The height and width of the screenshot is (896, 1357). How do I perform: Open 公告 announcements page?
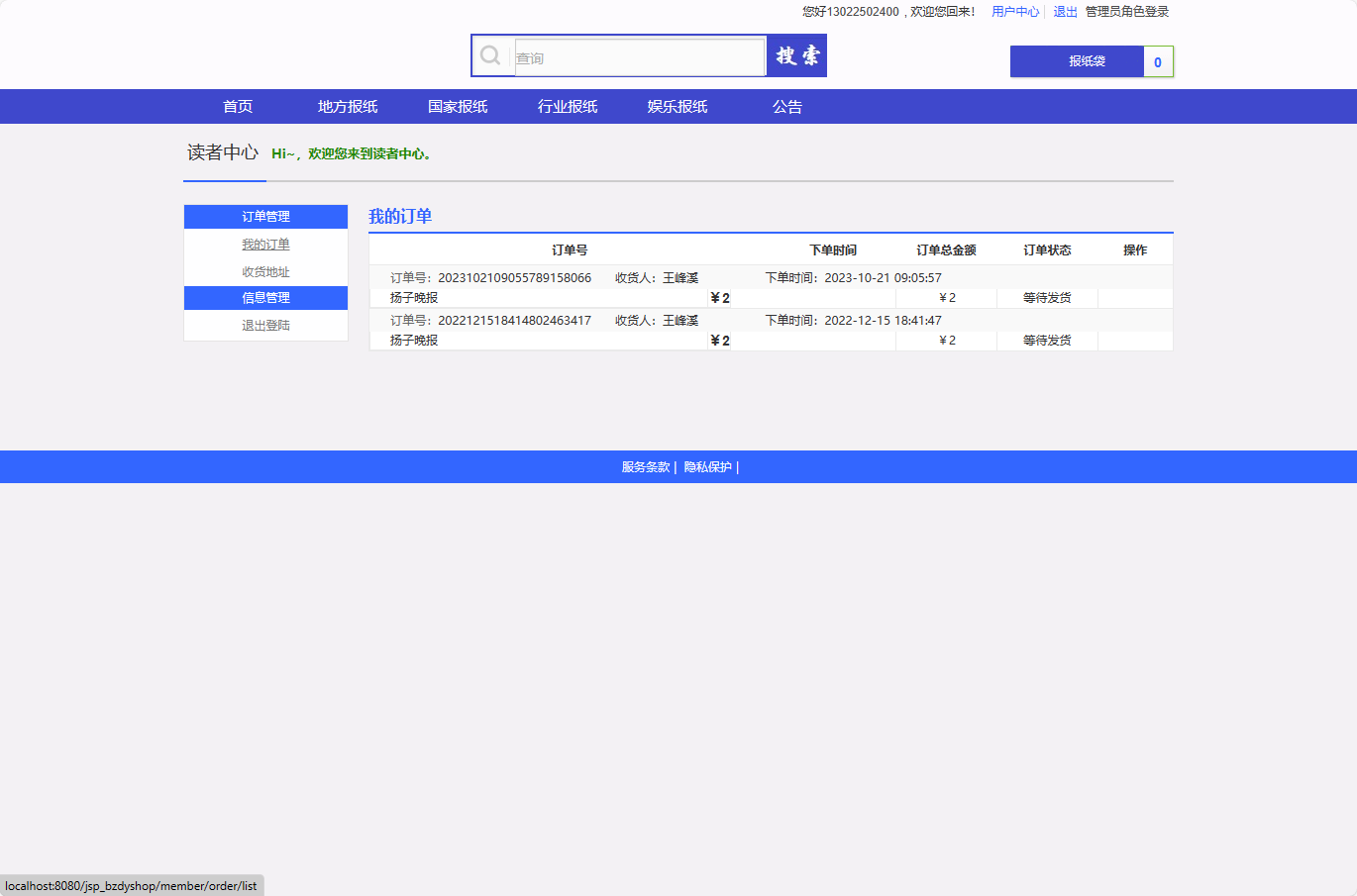787,107
